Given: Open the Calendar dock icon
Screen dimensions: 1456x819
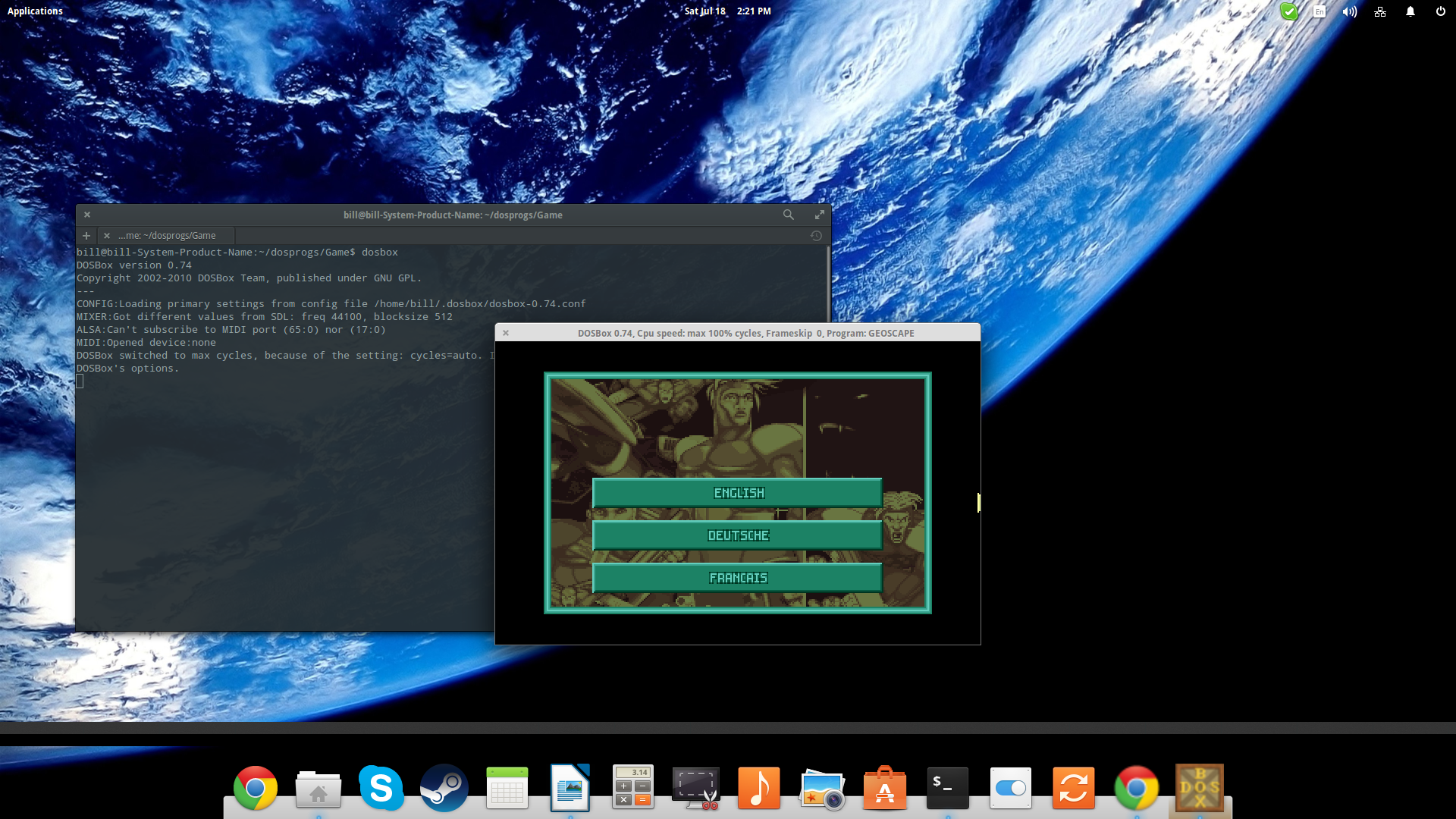Looking at the screenshot, I should pyautogui.click(x=507, y=789).
